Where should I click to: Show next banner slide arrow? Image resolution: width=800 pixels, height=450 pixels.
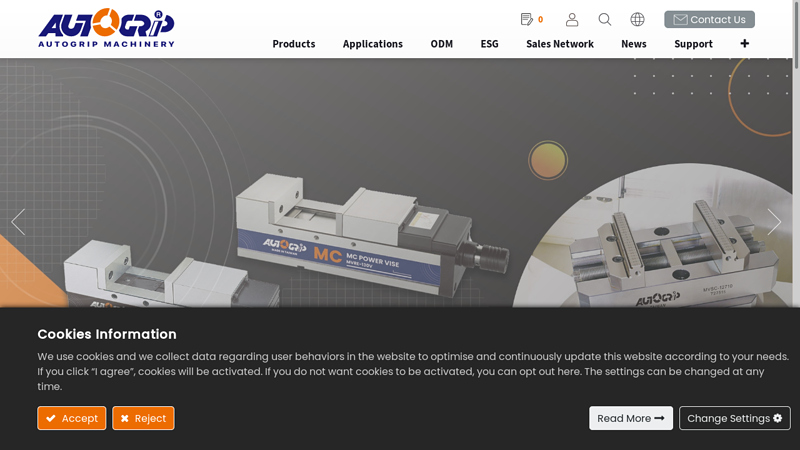tap(774, 222)
